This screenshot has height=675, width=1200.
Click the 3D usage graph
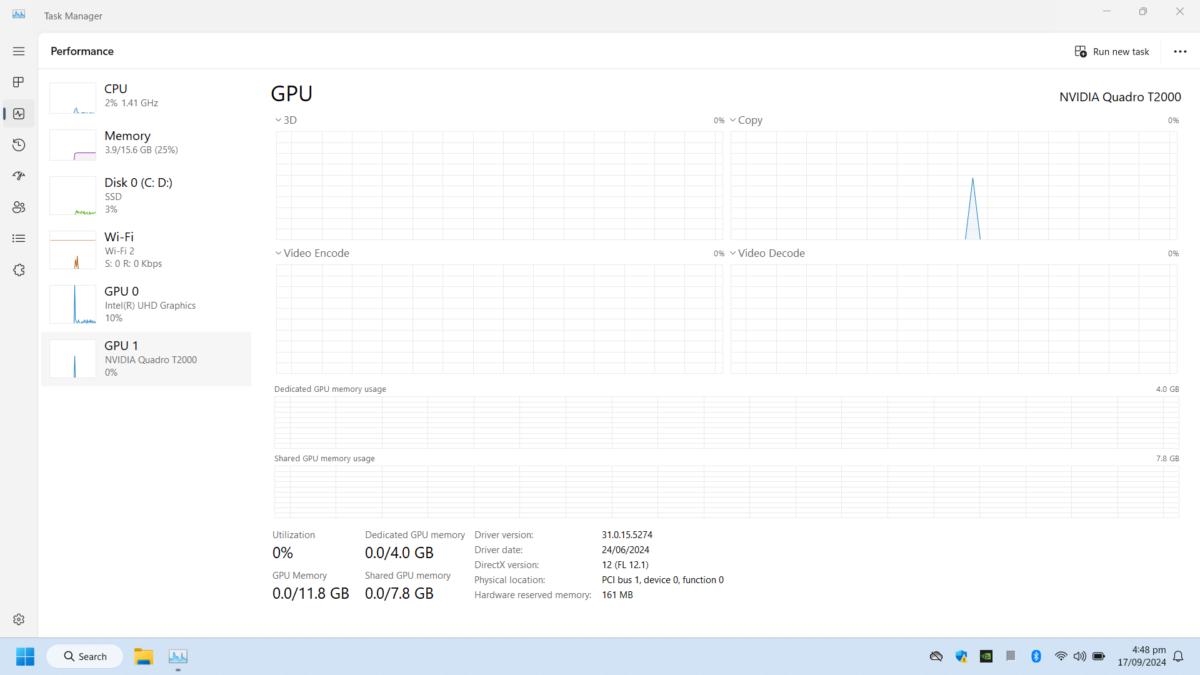[x=499, y=185]
